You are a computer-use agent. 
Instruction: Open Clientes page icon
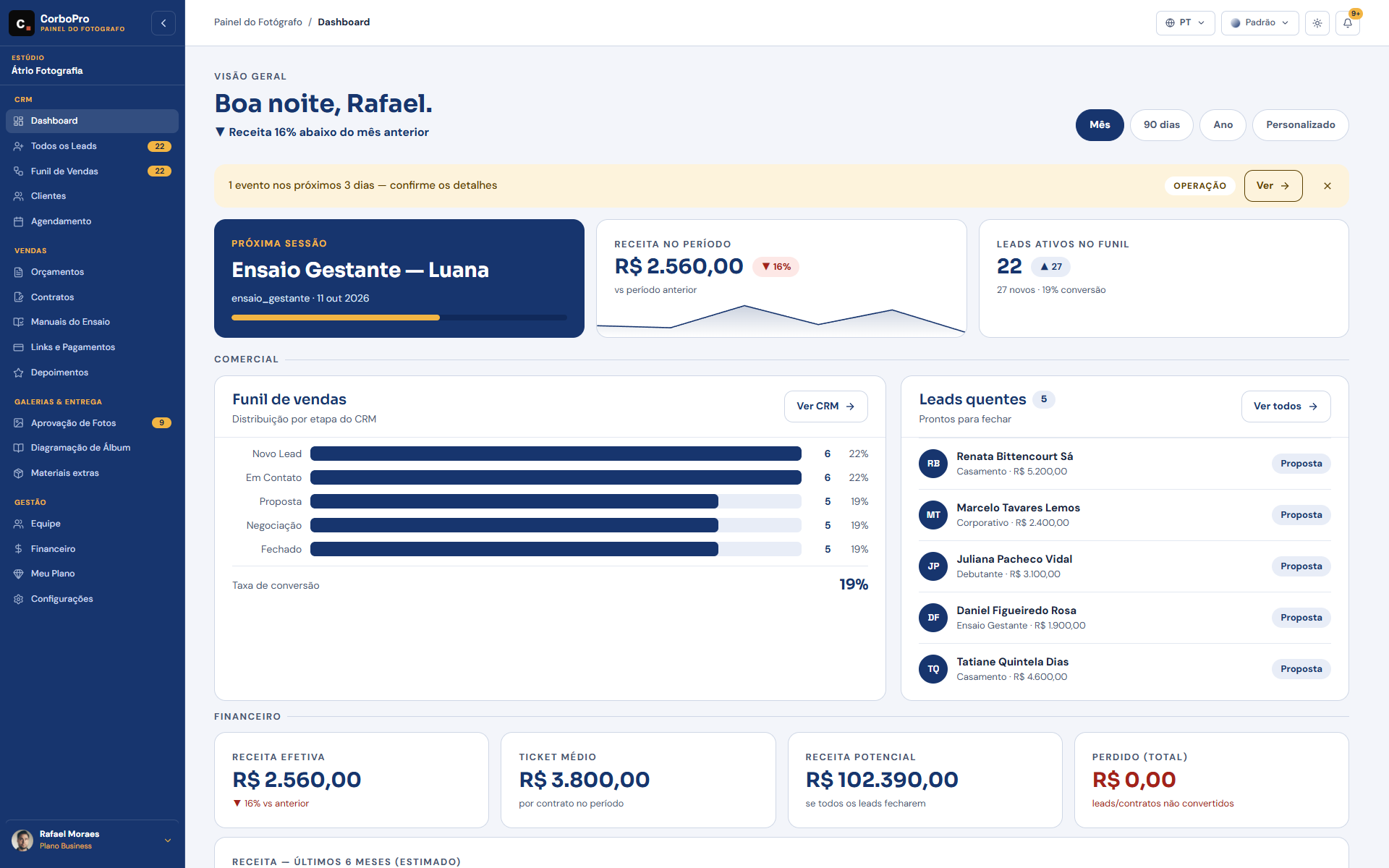pyautogui.click(x=19, y=196)
